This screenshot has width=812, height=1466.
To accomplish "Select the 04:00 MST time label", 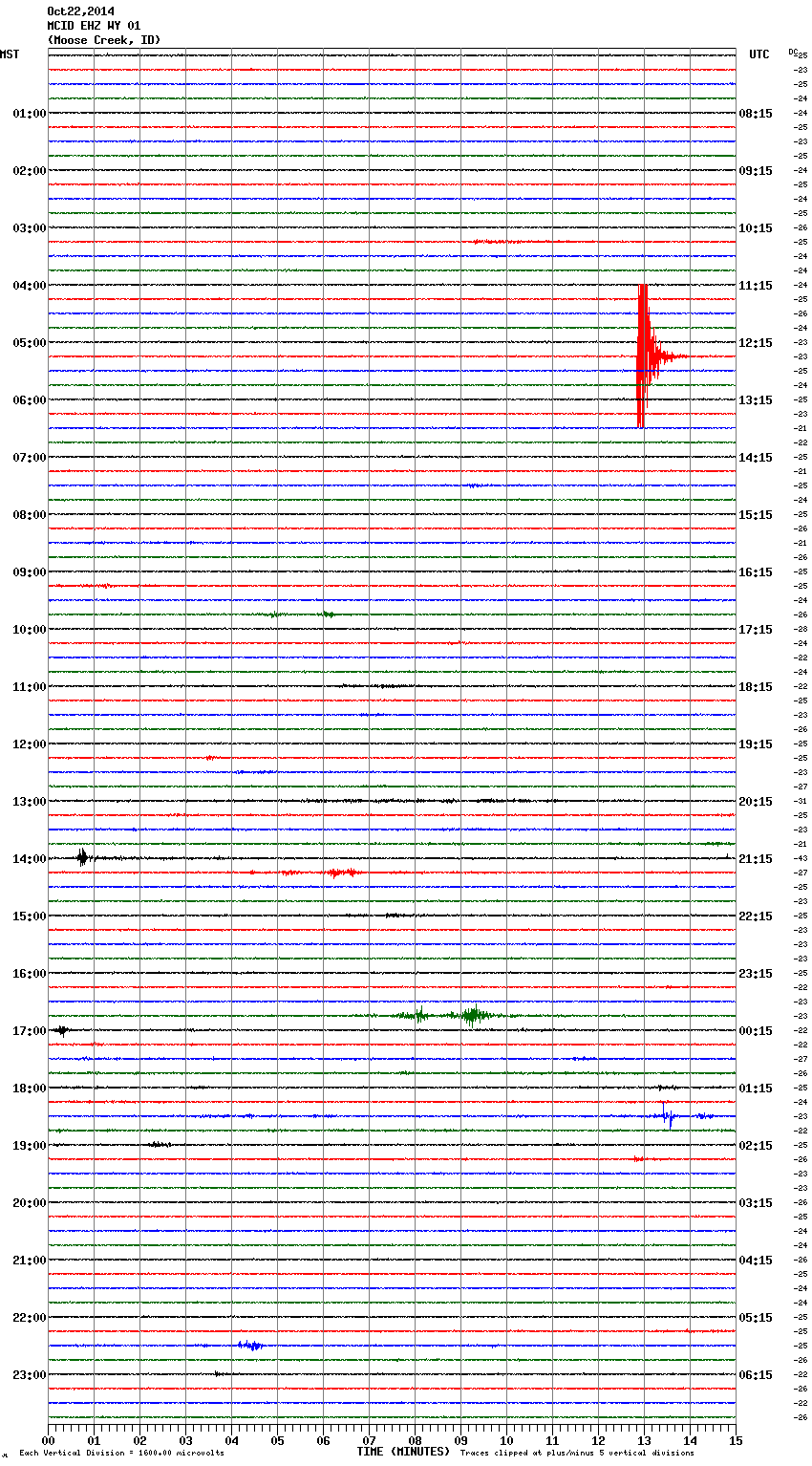I will [x=30, y=286].
